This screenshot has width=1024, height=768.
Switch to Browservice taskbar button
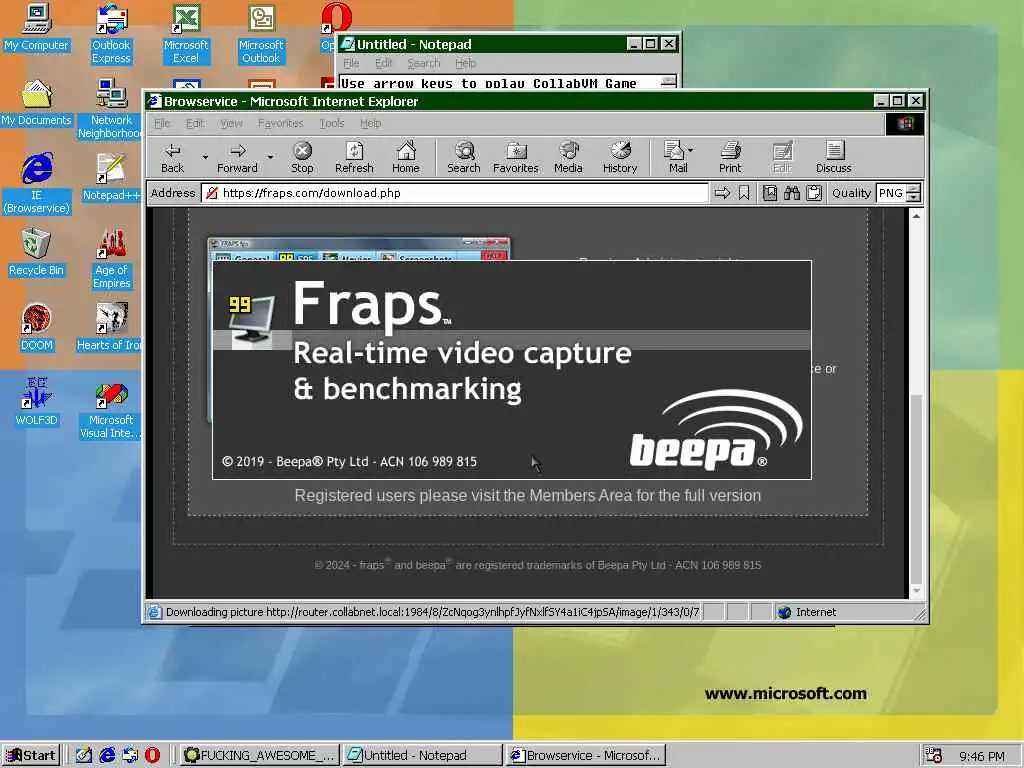point(585,756)
